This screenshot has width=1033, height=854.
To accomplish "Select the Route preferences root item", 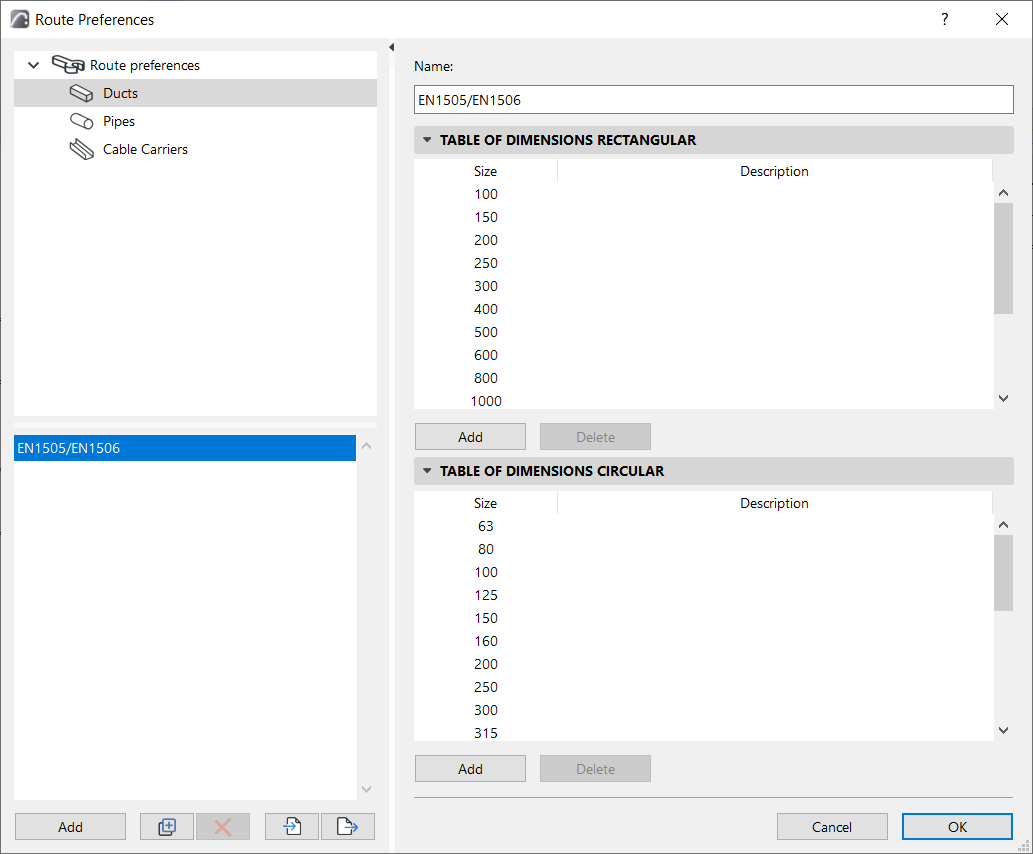I will (x=196, y=65).
